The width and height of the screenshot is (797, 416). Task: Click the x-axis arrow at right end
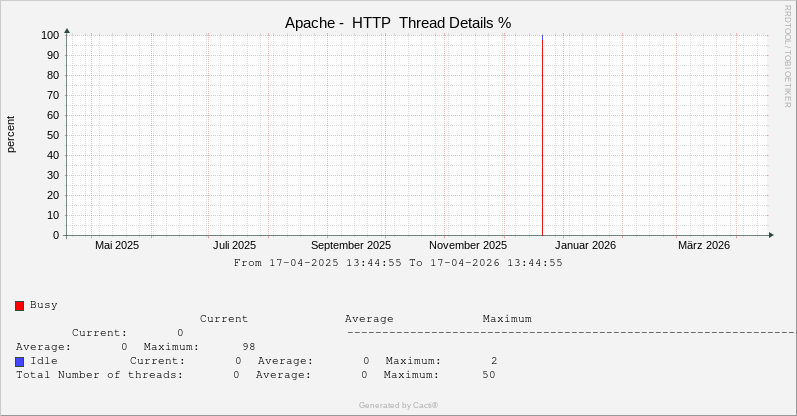click(x=771, y=235)
